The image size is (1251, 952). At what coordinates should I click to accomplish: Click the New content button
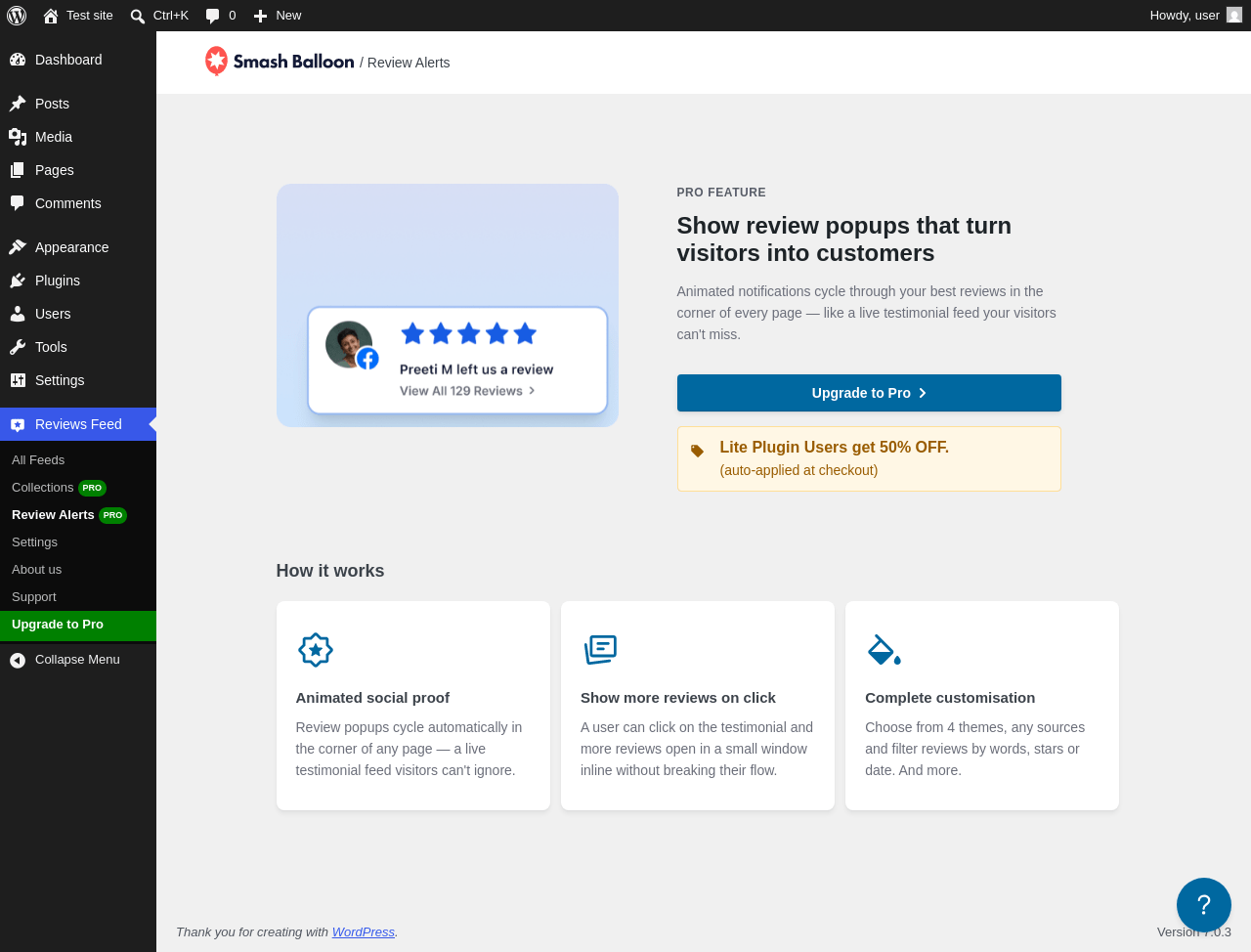[278, 16]
